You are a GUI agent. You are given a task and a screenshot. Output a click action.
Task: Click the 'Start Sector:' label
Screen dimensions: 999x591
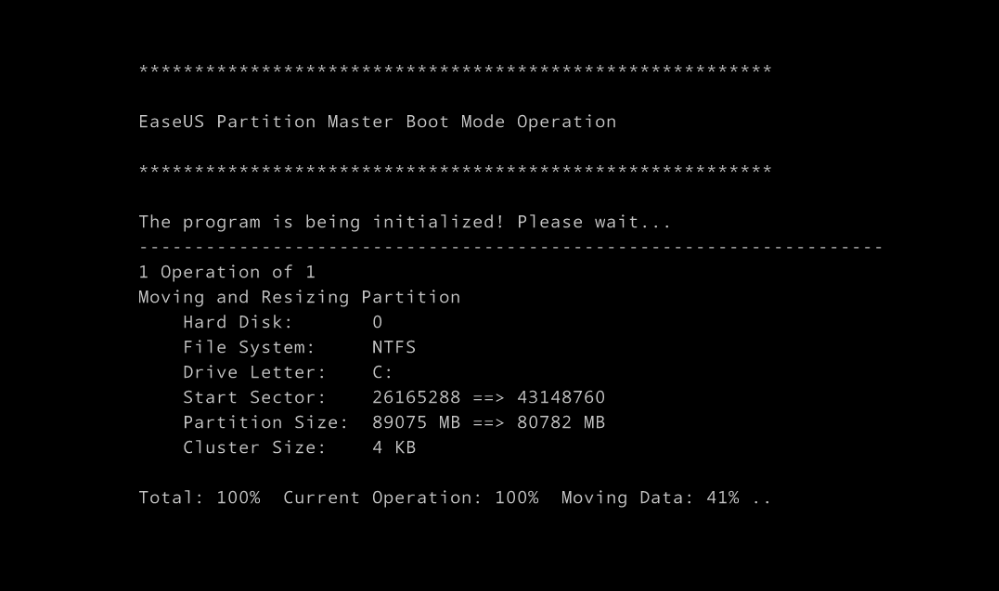(x=254, y=397)
